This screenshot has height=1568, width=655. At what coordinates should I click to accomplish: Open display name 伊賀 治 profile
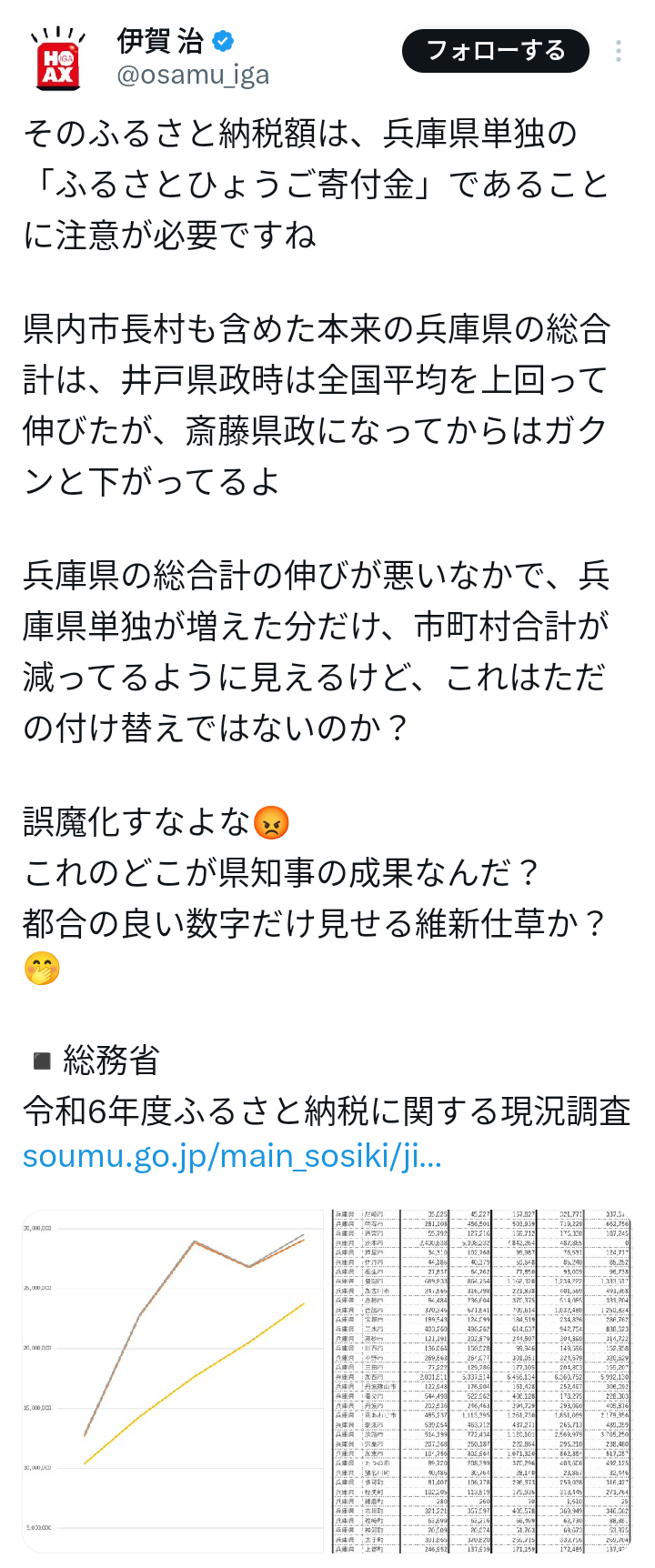pos(160,41)
